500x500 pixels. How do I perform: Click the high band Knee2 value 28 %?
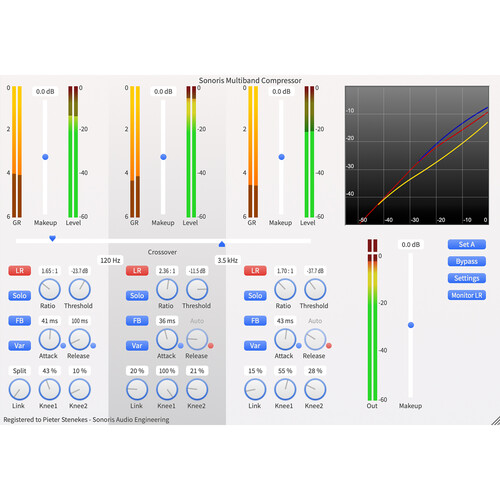tap(315, 371)
